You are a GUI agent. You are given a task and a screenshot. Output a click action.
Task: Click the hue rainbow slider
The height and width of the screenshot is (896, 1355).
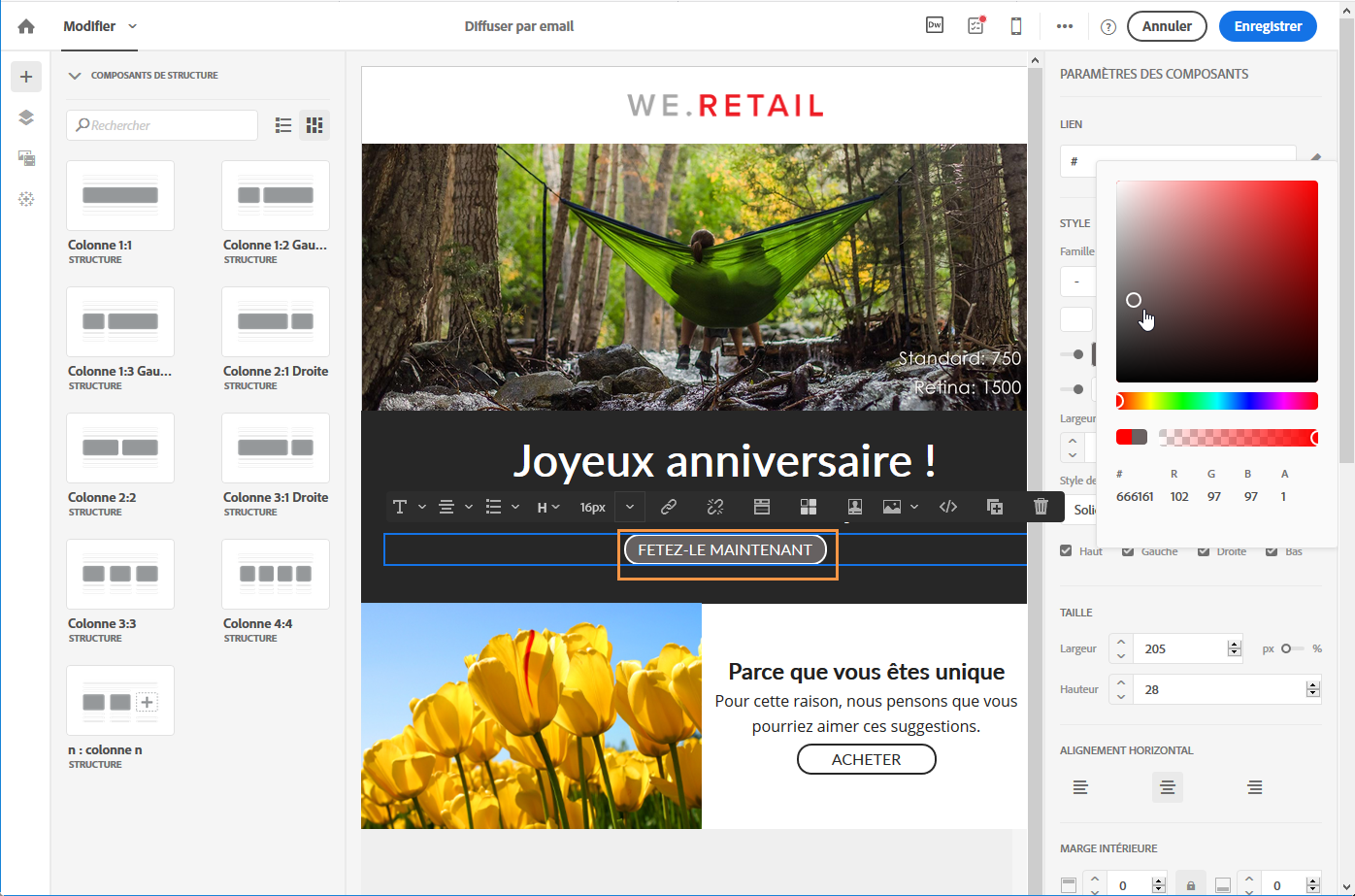pyautogui.click(x=1217, y=401)
